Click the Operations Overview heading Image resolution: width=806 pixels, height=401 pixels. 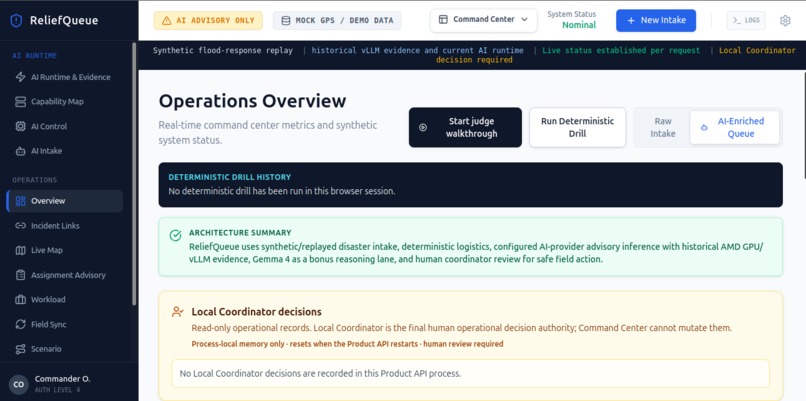(252, 101)
